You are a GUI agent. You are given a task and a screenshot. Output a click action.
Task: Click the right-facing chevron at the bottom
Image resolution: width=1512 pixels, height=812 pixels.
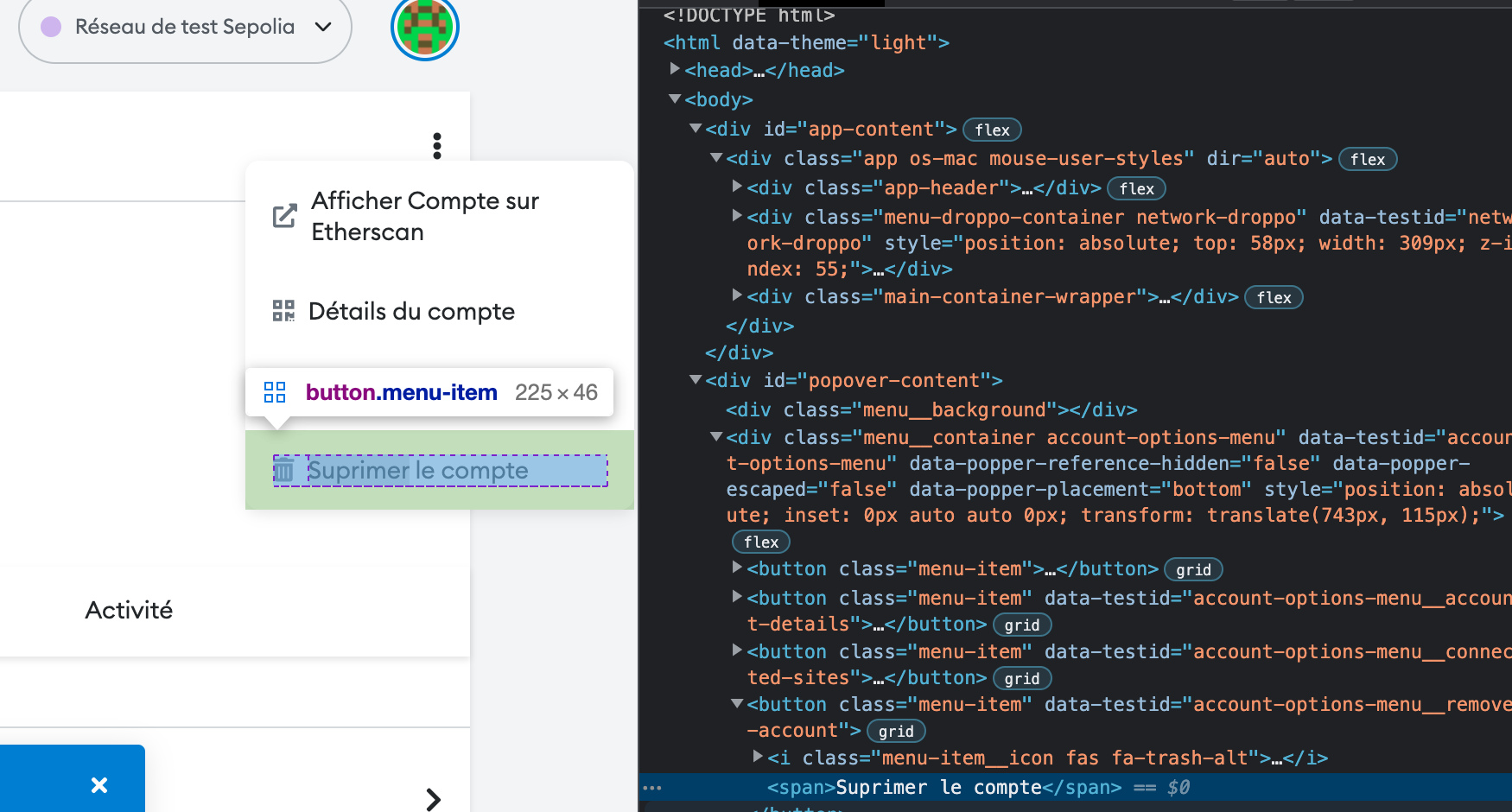coord(433,800)
